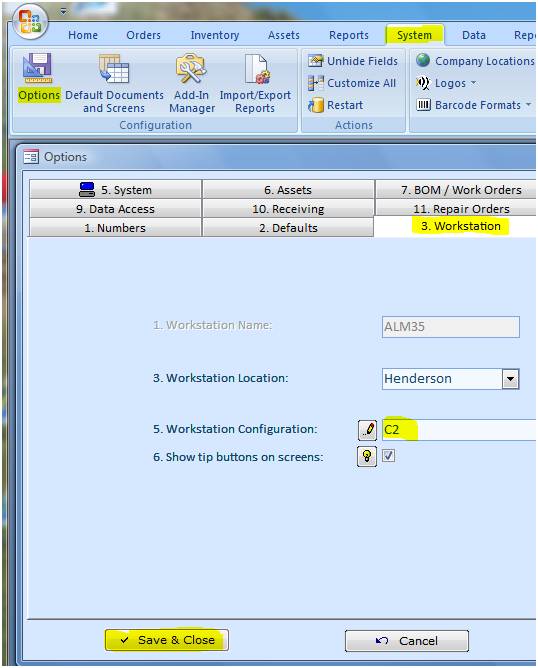Expand the Workstation Location dropdown
The image size is (538, 668).
[x=510, y=379]
